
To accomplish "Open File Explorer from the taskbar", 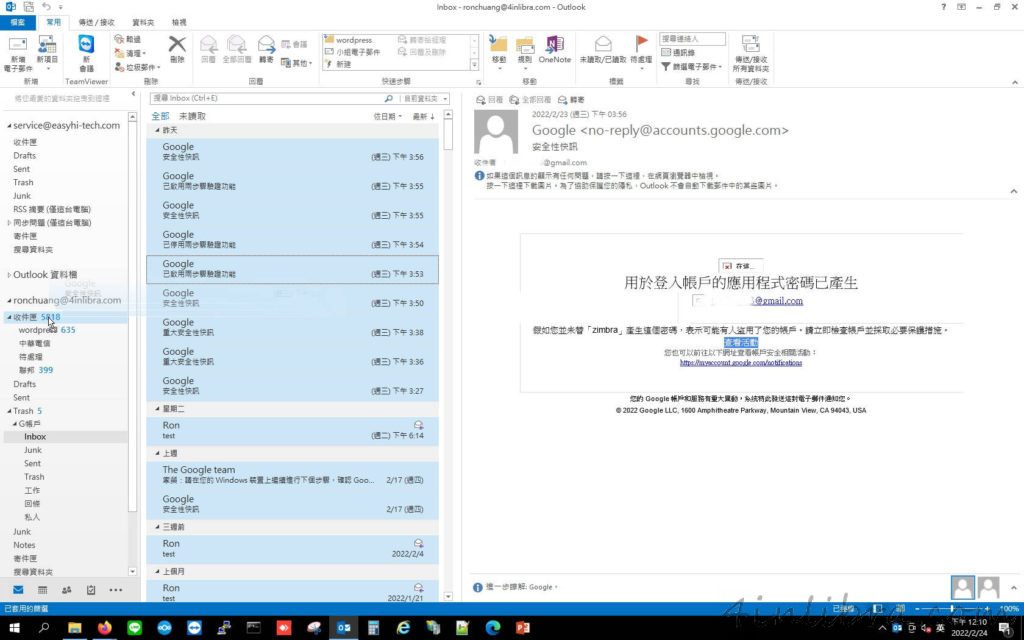I will coord(74,628).
